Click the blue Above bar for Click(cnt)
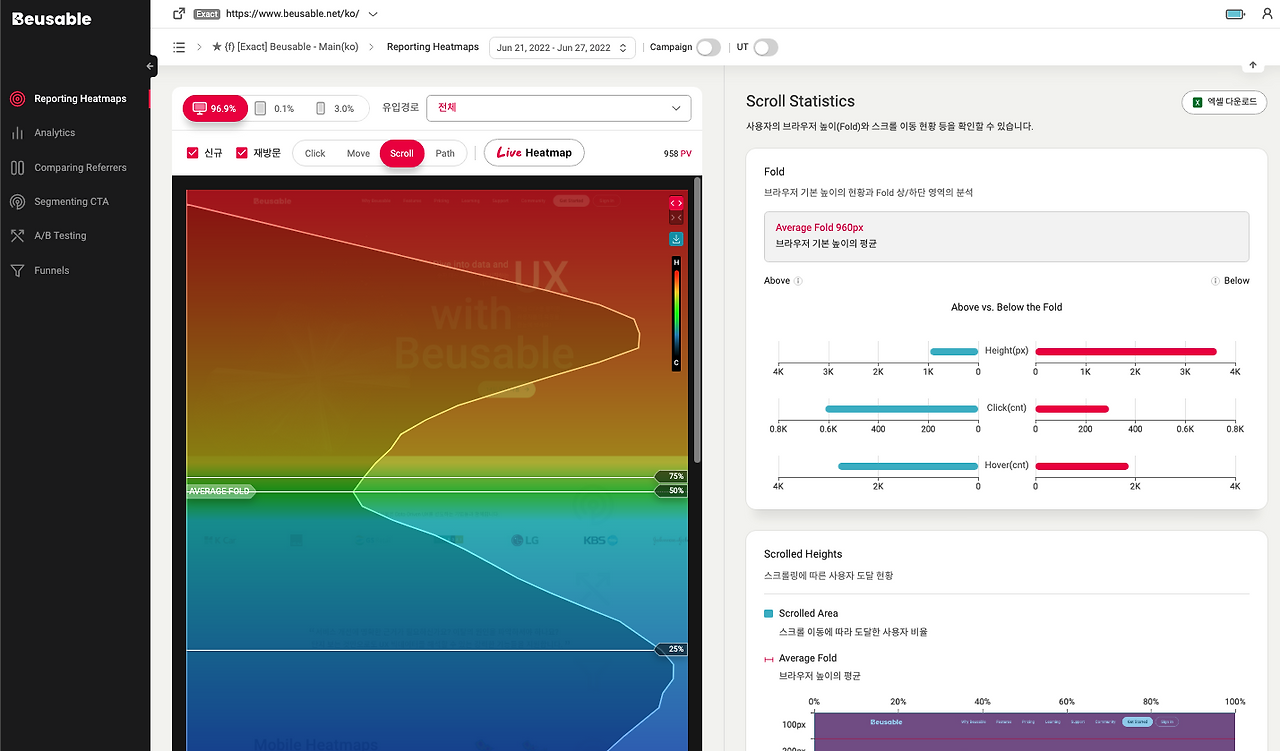The image size is (1280, 751). 902,409
